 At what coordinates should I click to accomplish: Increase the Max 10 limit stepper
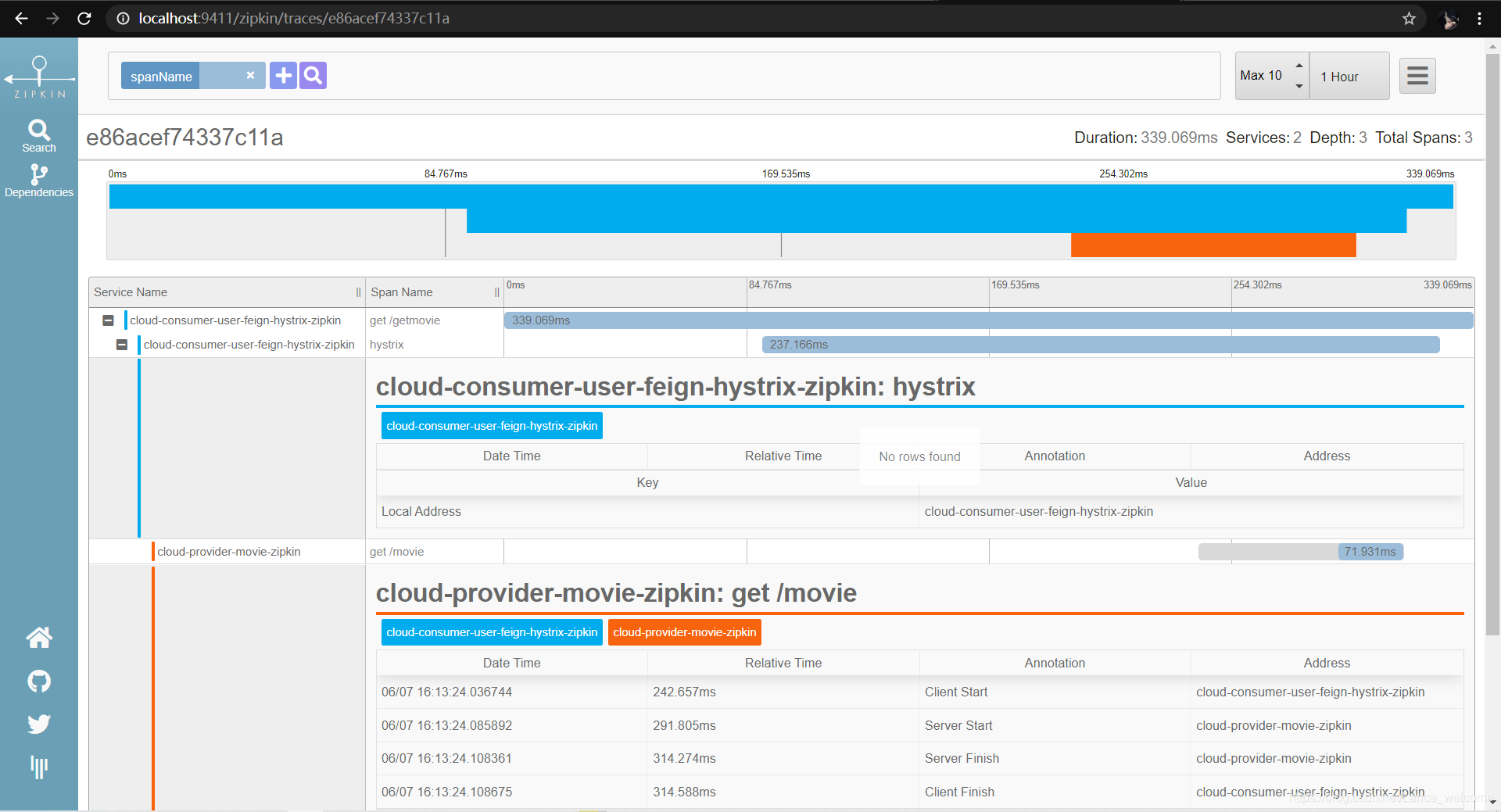1299,66
